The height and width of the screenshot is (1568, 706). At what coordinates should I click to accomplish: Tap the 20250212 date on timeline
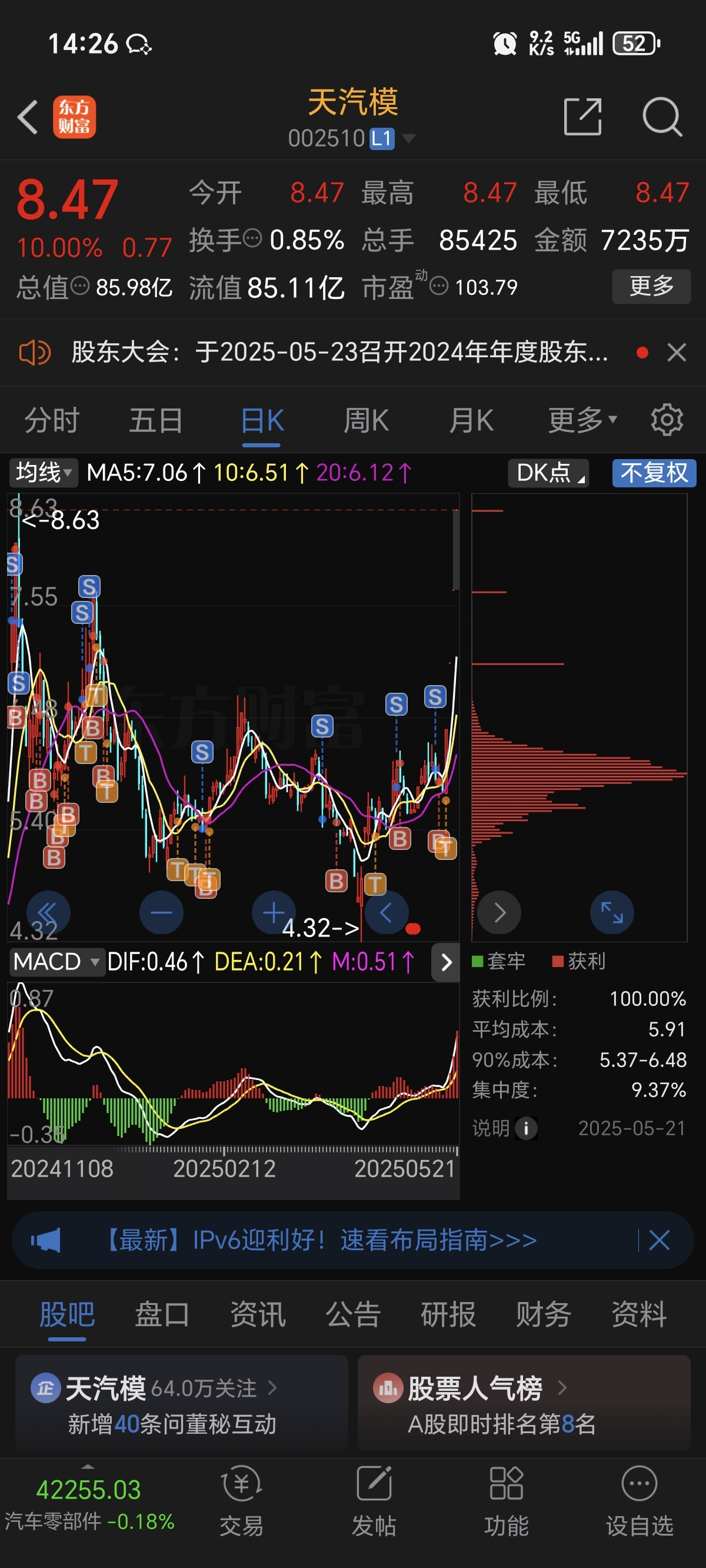pos(224,1168)
